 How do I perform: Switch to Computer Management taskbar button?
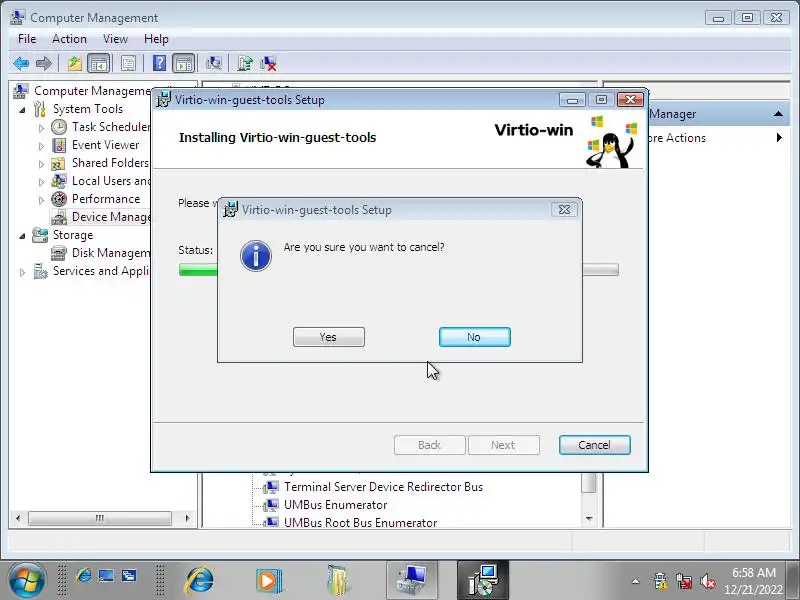click(412, 580)
